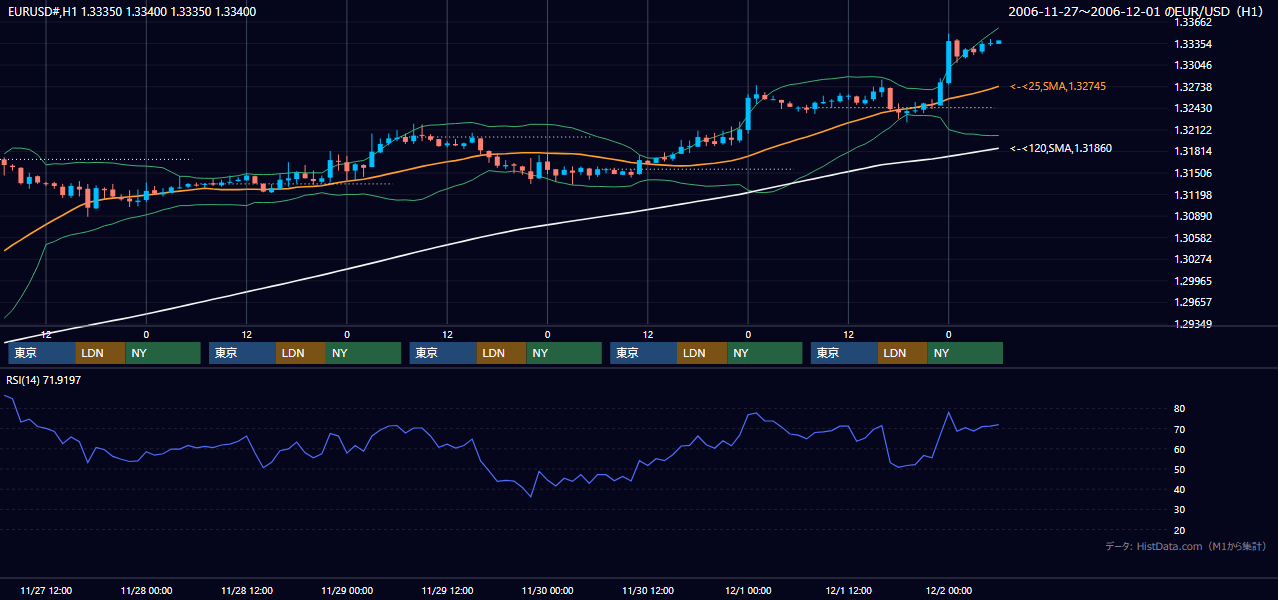Select the NY session block for 11/27
1278x600 pixels.
(163, 353)
